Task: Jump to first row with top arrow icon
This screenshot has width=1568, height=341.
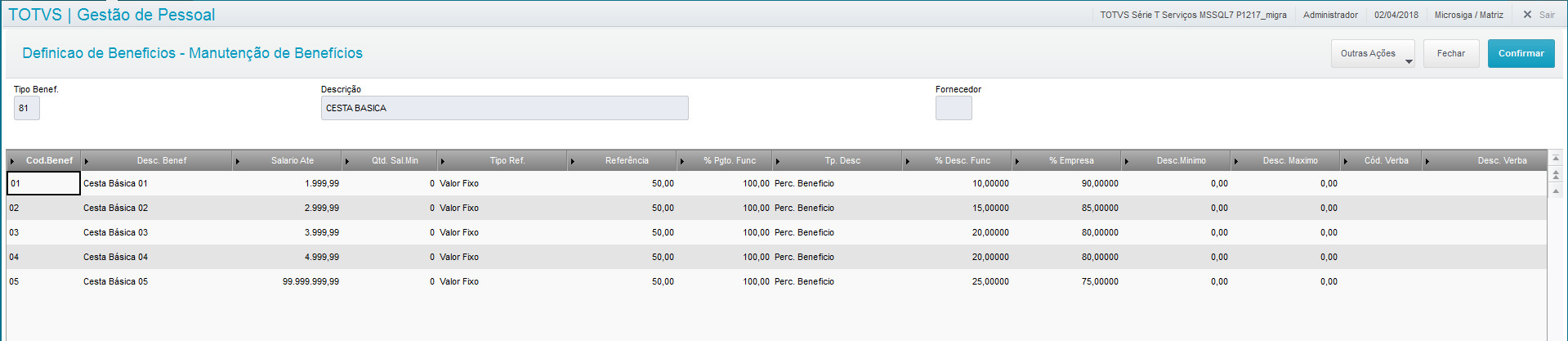Action: click(x=1556, y=159)
